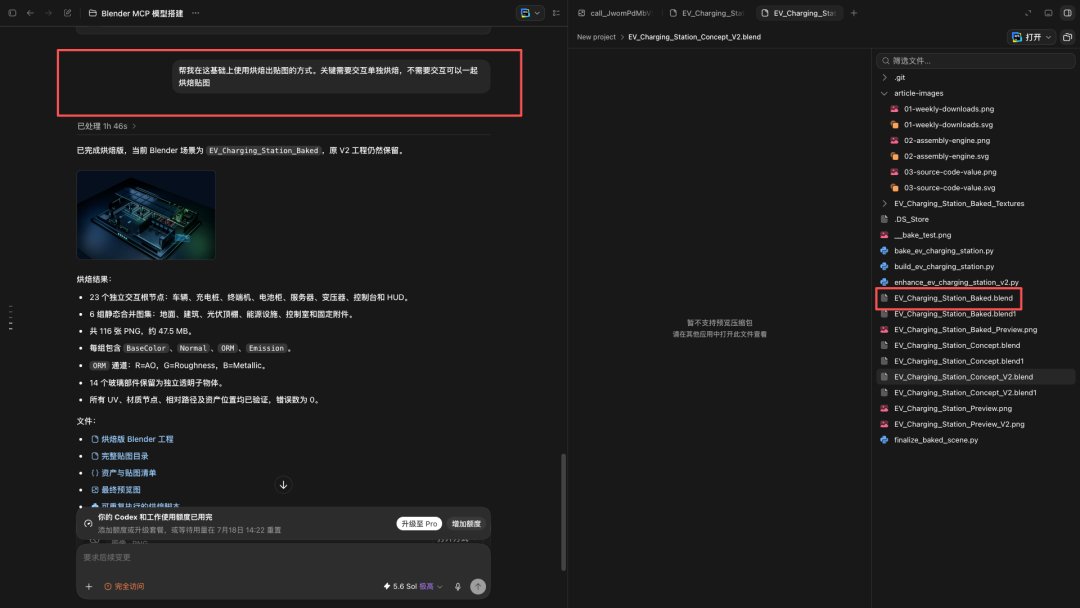The image size is (1080, 608).
Task: Click the copy windows icon beside 打开
Action: click(x=1068, y=37)
